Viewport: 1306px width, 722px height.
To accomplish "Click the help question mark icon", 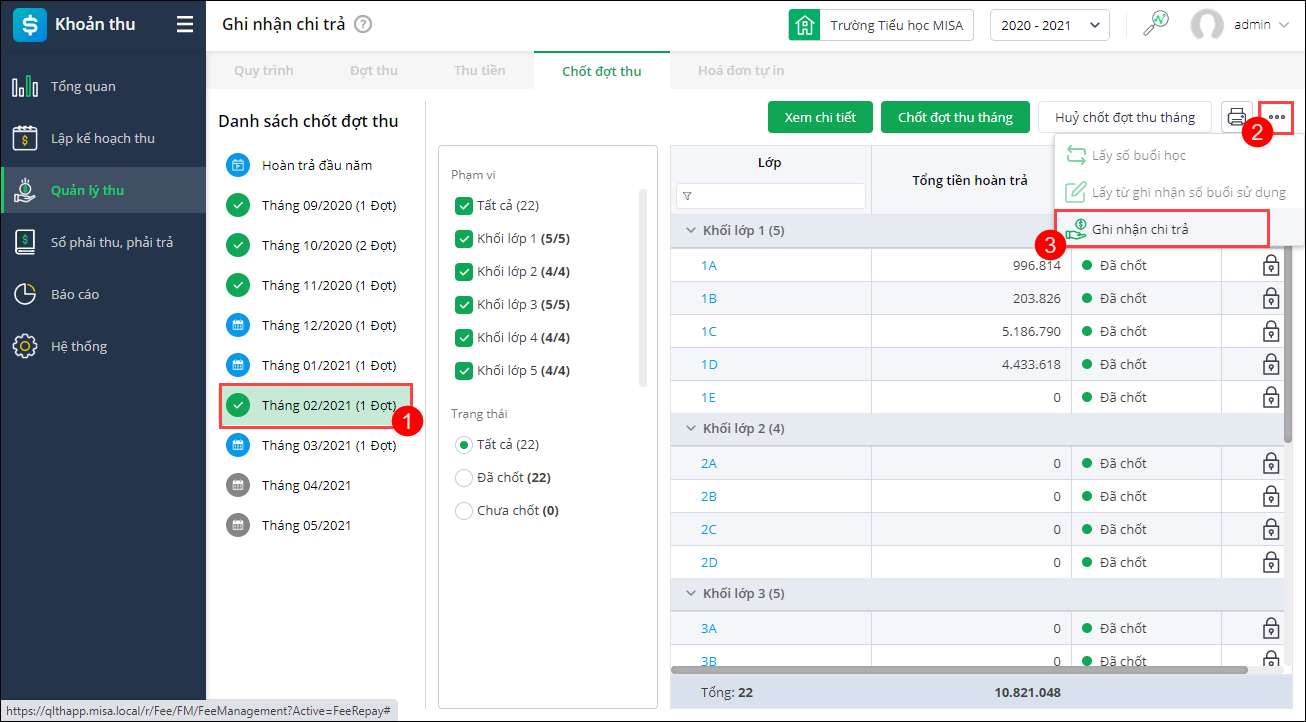I will pyautogui.click(x=363, y=24).
